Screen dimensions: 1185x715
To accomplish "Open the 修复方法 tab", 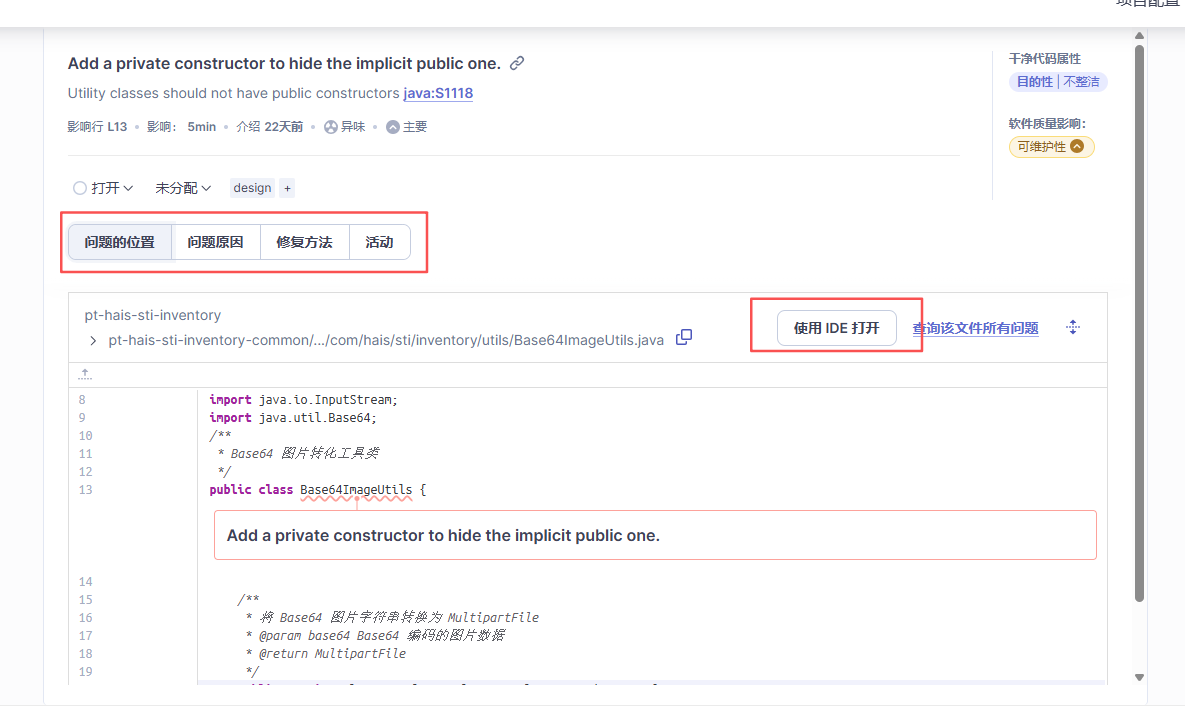I will [x=305, y=242].
